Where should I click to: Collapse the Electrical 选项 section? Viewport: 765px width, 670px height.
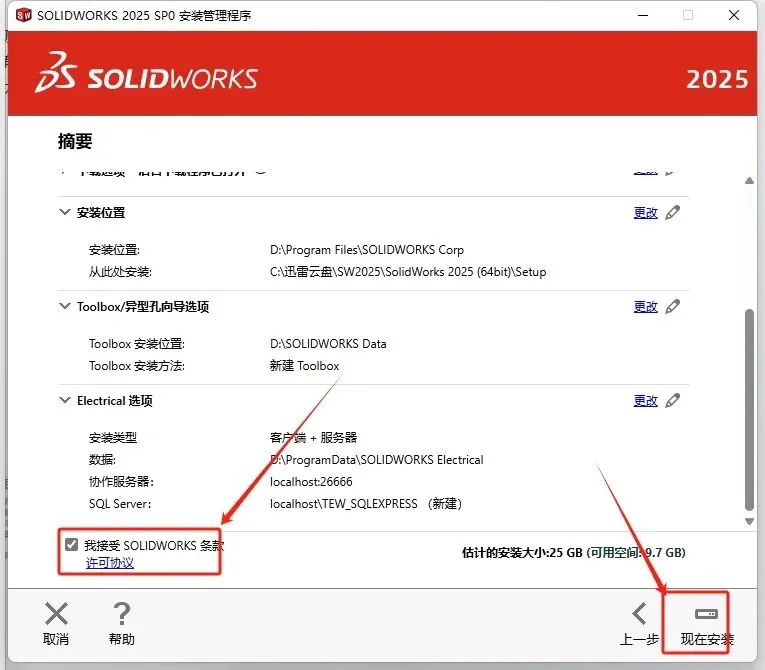coord(64,401)
